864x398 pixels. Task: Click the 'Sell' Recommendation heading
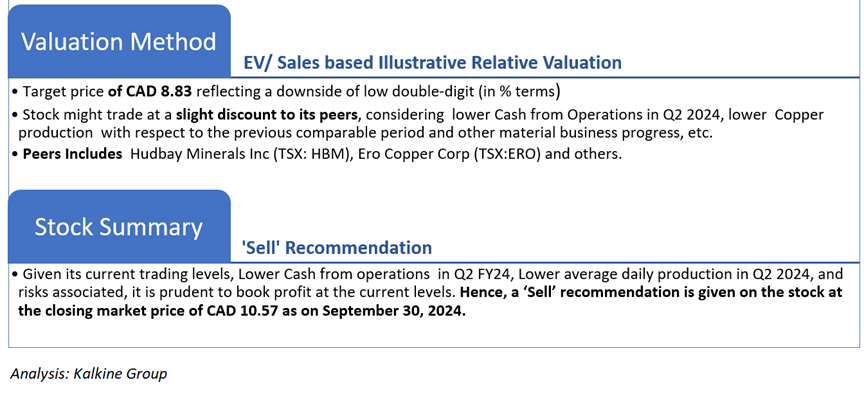pyautogui.click(x=337, y=248)
